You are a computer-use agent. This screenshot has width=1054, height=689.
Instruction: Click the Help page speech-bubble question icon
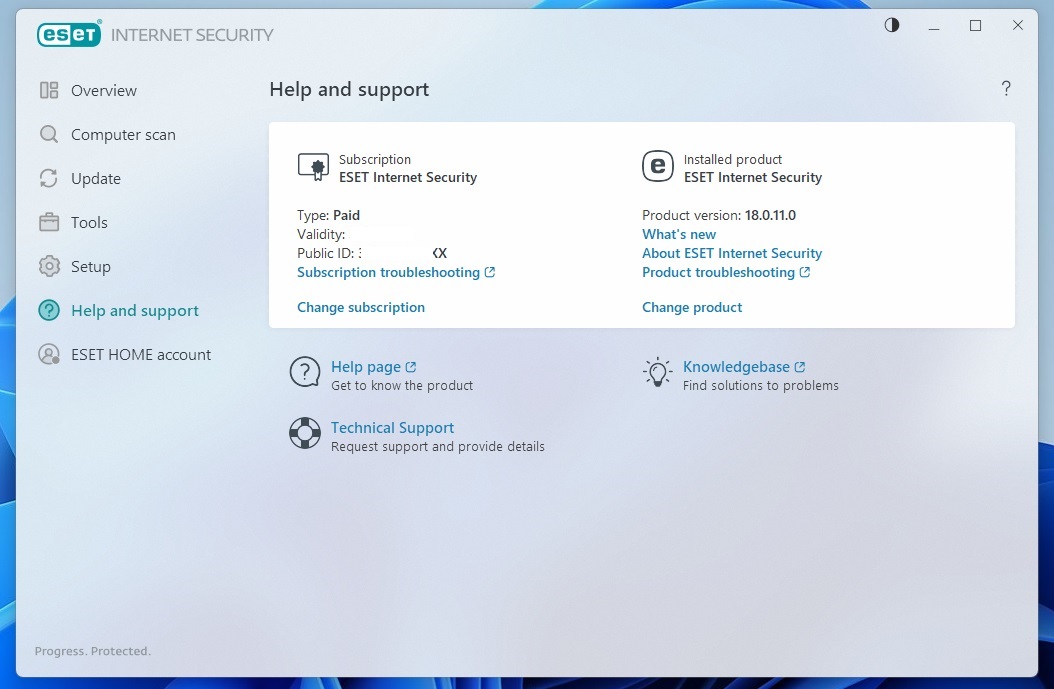[305, 372]
